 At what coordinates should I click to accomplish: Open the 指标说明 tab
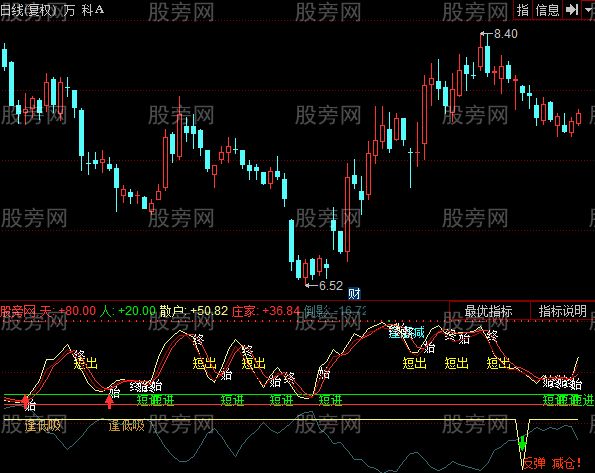563,311
